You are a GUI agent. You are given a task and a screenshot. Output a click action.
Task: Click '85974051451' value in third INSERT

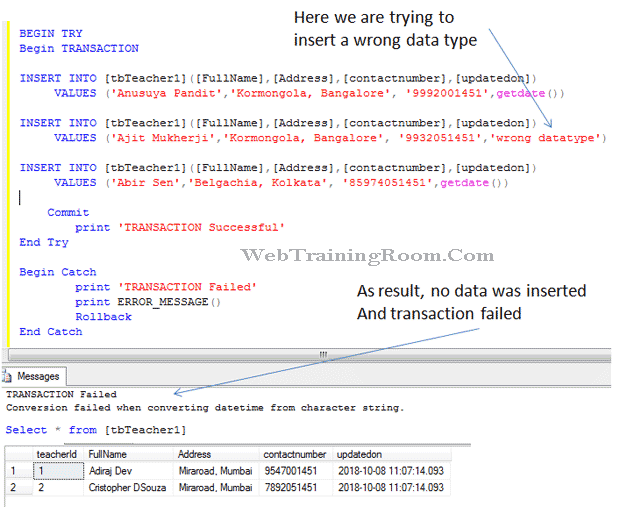coord(388,183)
